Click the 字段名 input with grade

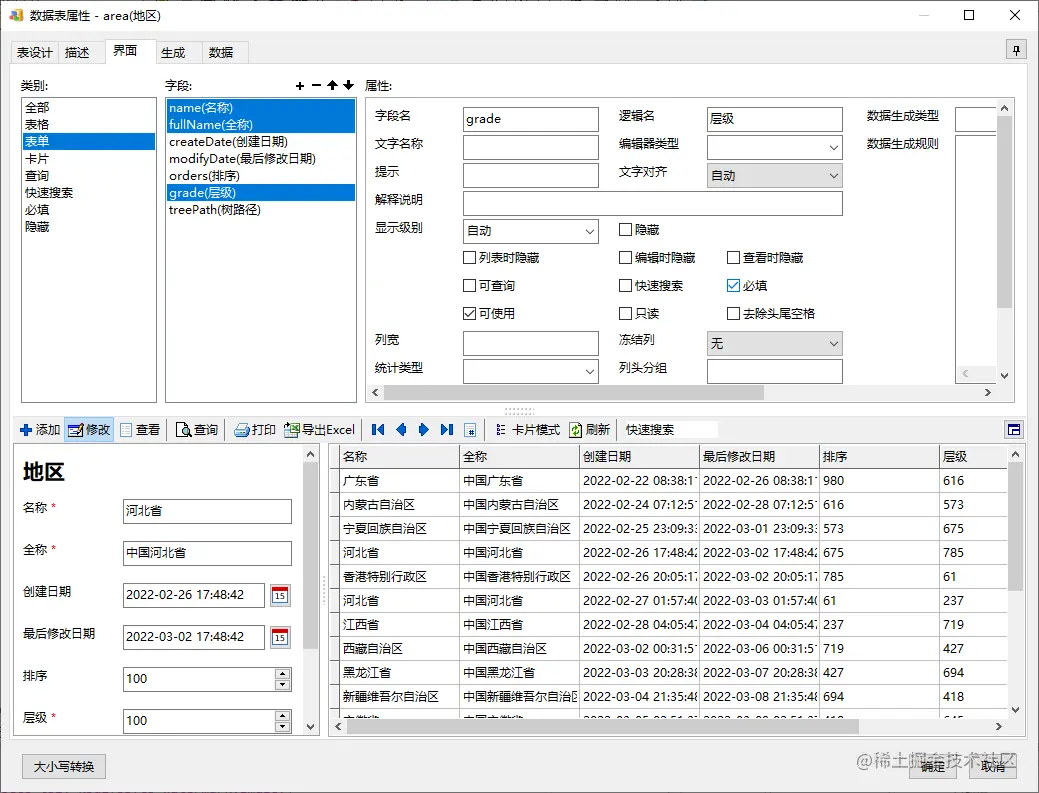[x=531, y=119]
